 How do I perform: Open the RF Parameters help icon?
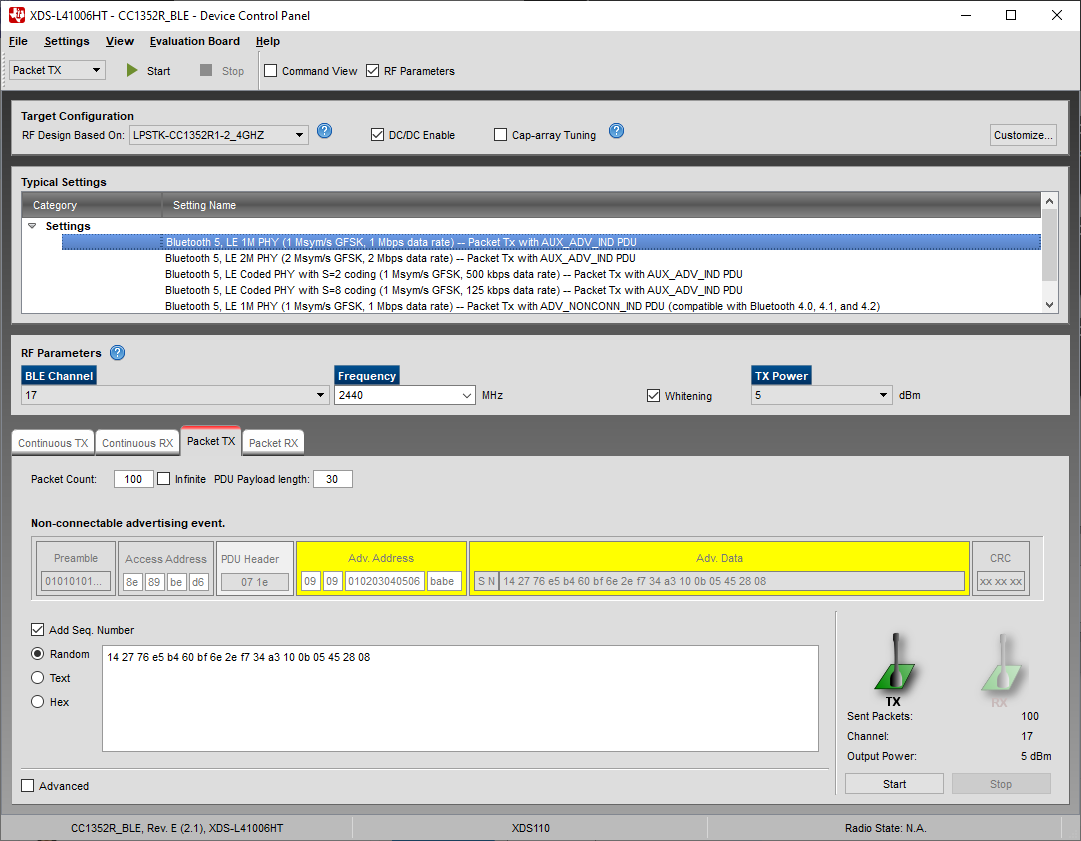[118, 353]
